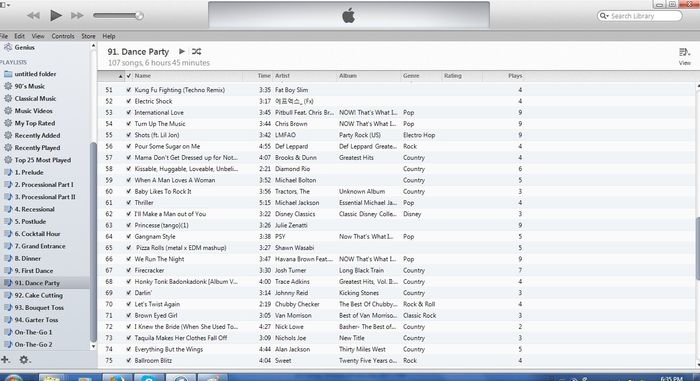The width and height of the screenshot is (700, 381).
Task: Select the 93. Bouquet Toss playlist
Action: click(39, 308)
